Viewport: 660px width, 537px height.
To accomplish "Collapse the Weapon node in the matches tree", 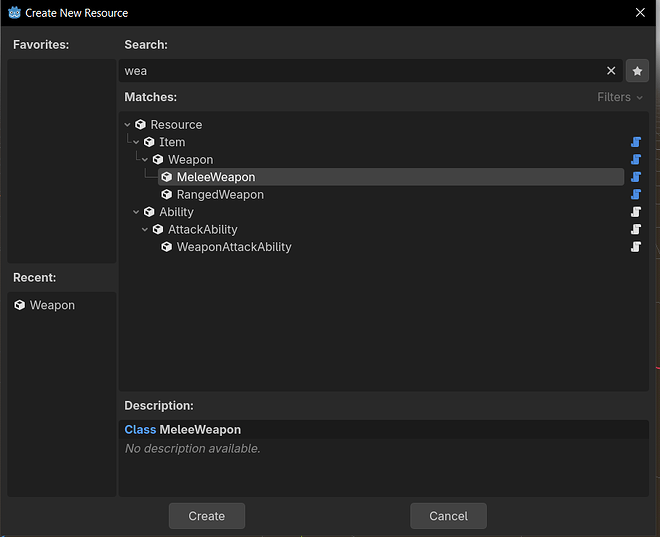I will coord(145,160).
